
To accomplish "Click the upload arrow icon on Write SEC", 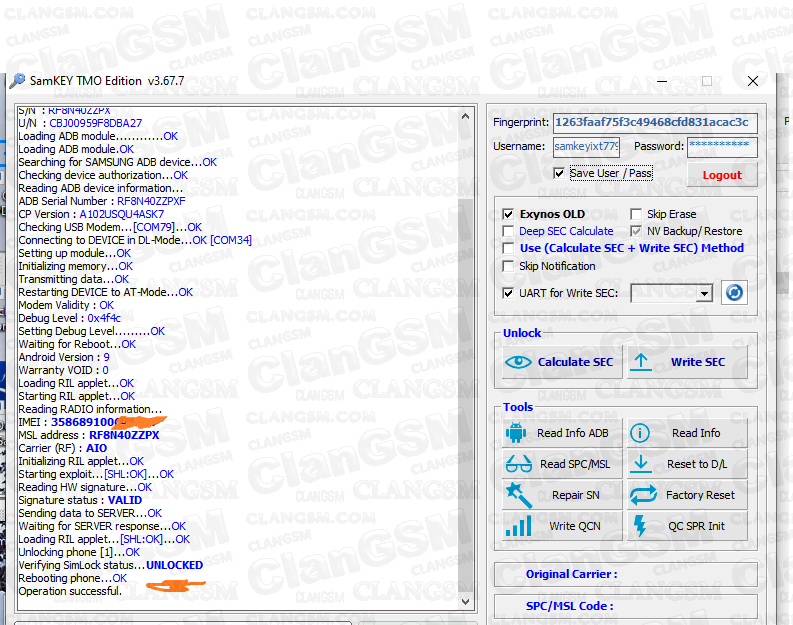I will [641, 362].
